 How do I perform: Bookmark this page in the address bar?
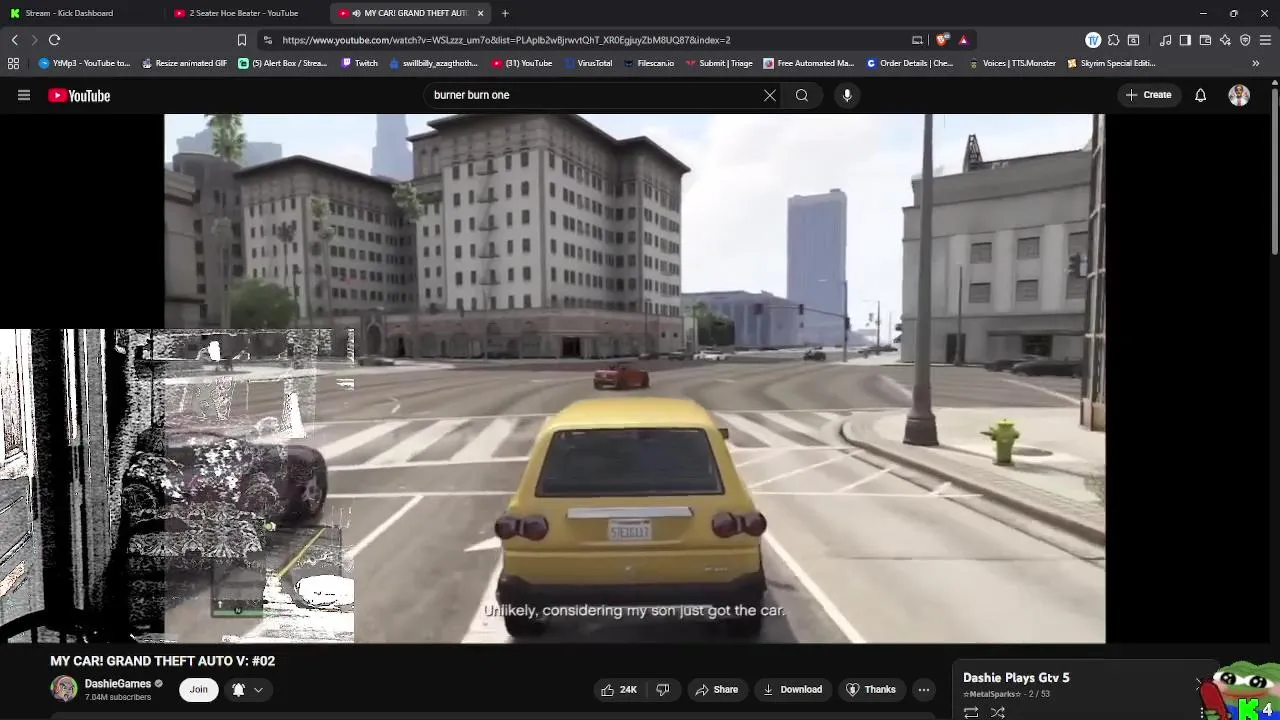241,40
